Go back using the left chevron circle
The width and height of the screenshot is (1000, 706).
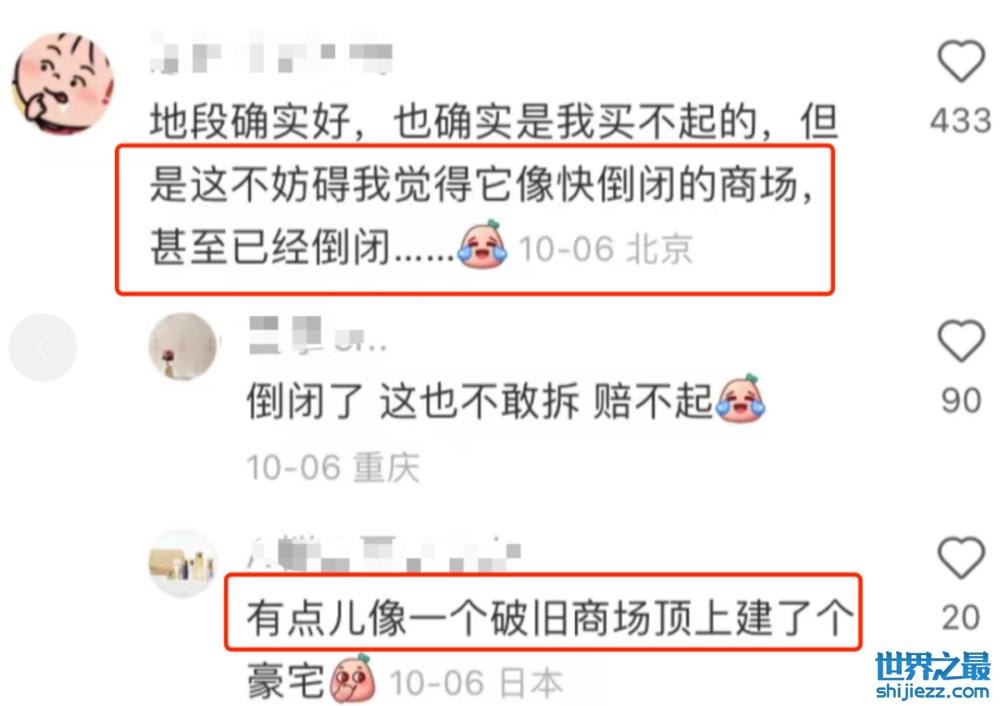[43, 348]
